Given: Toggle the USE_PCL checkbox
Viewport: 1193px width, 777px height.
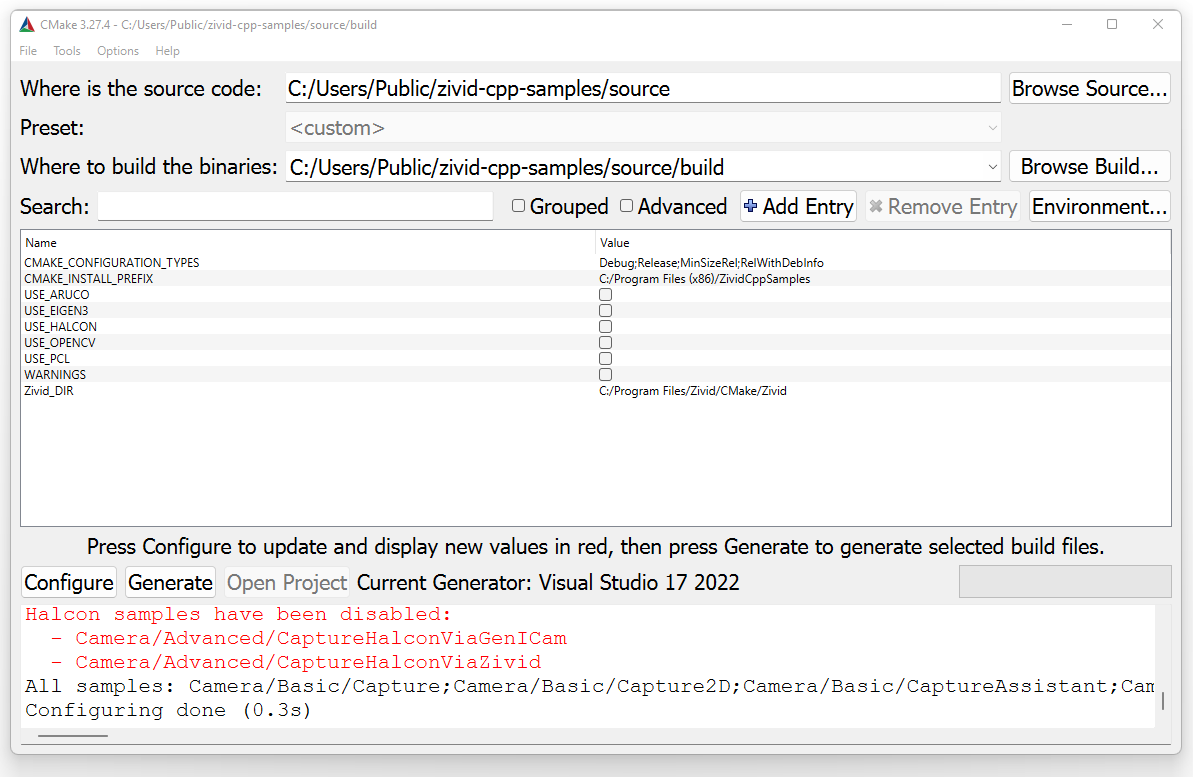Looking at the screenshot, I should [x=605, y=359].
